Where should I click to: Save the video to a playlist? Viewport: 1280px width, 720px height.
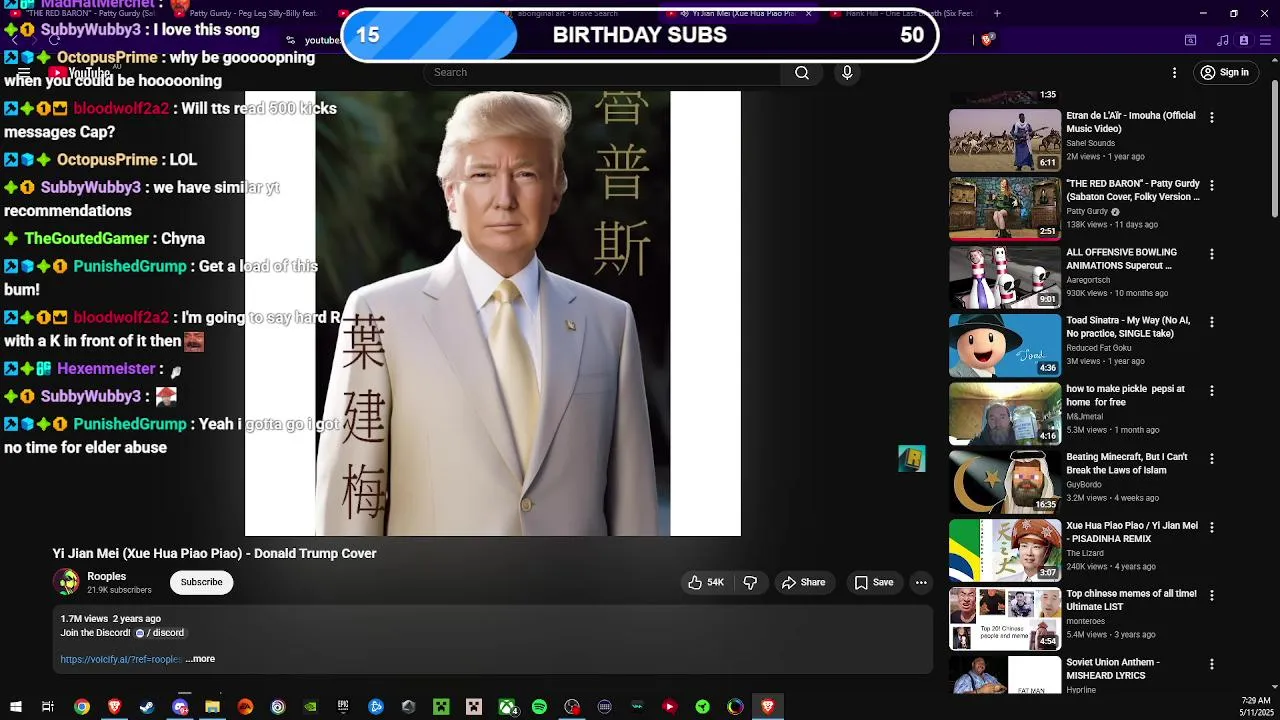[x=874, y=582]
